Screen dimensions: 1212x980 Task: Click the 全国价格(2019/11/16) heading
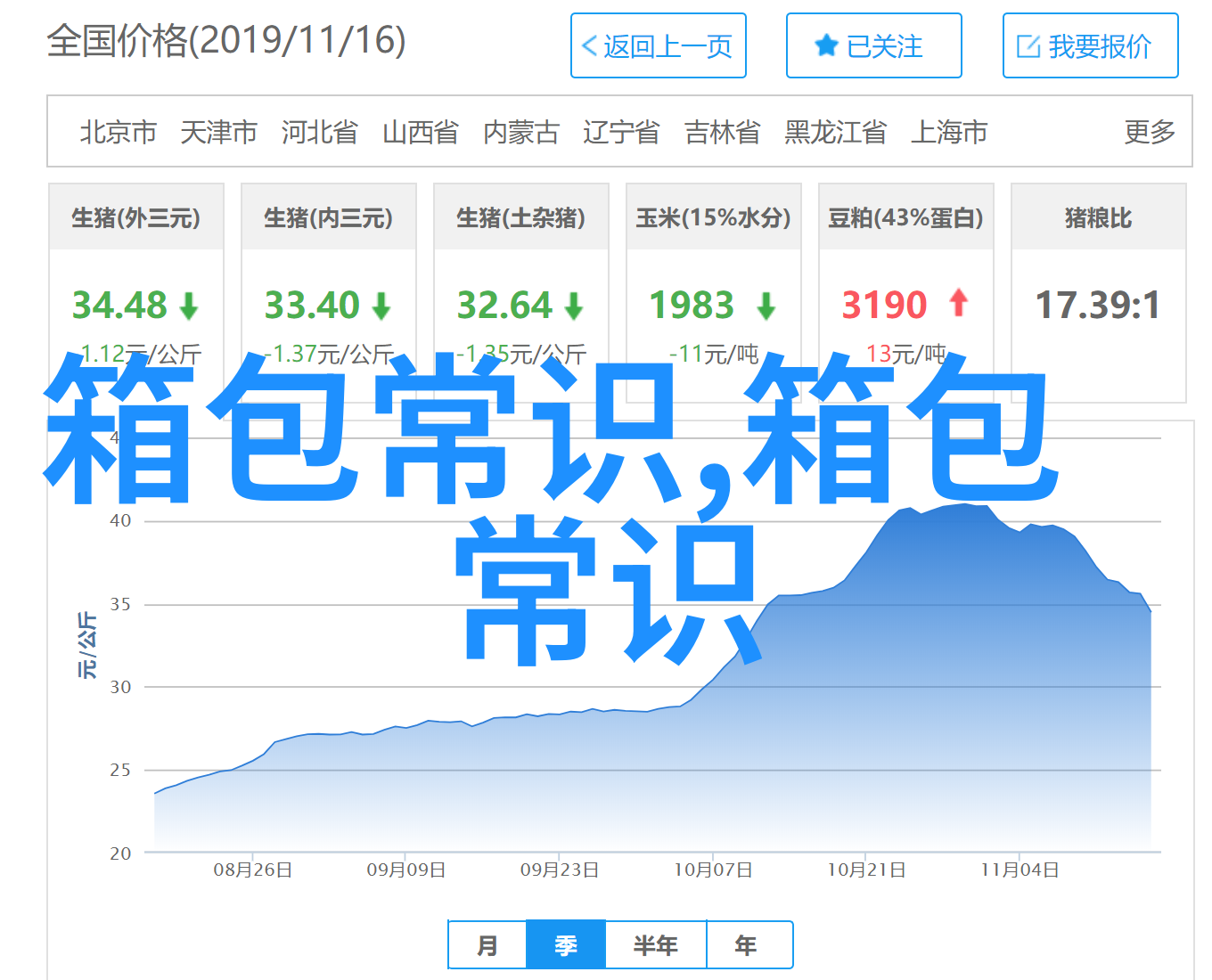tap(226, 41)
